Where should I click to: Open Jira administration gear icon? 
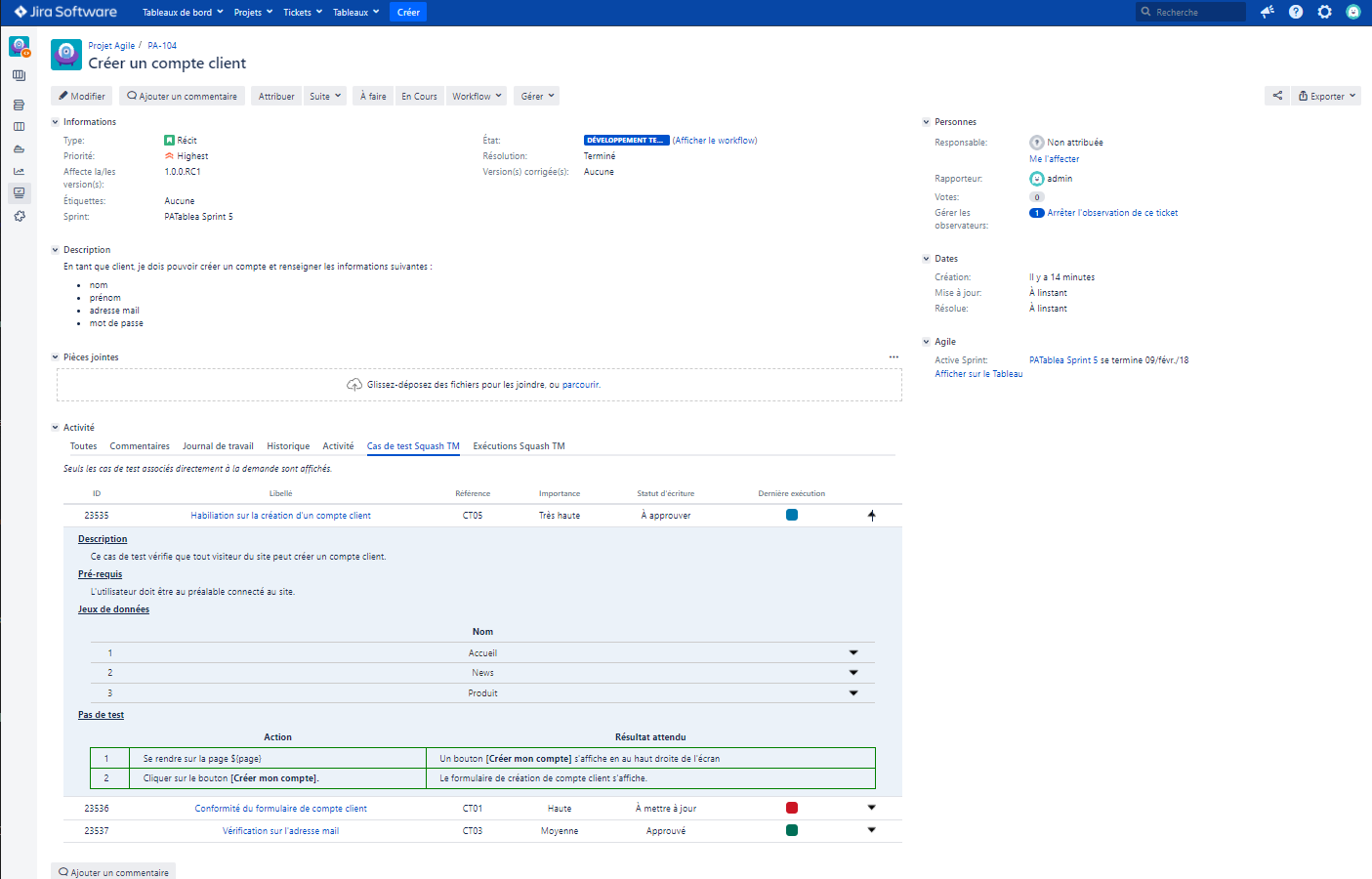click(x=1324, y=12)
